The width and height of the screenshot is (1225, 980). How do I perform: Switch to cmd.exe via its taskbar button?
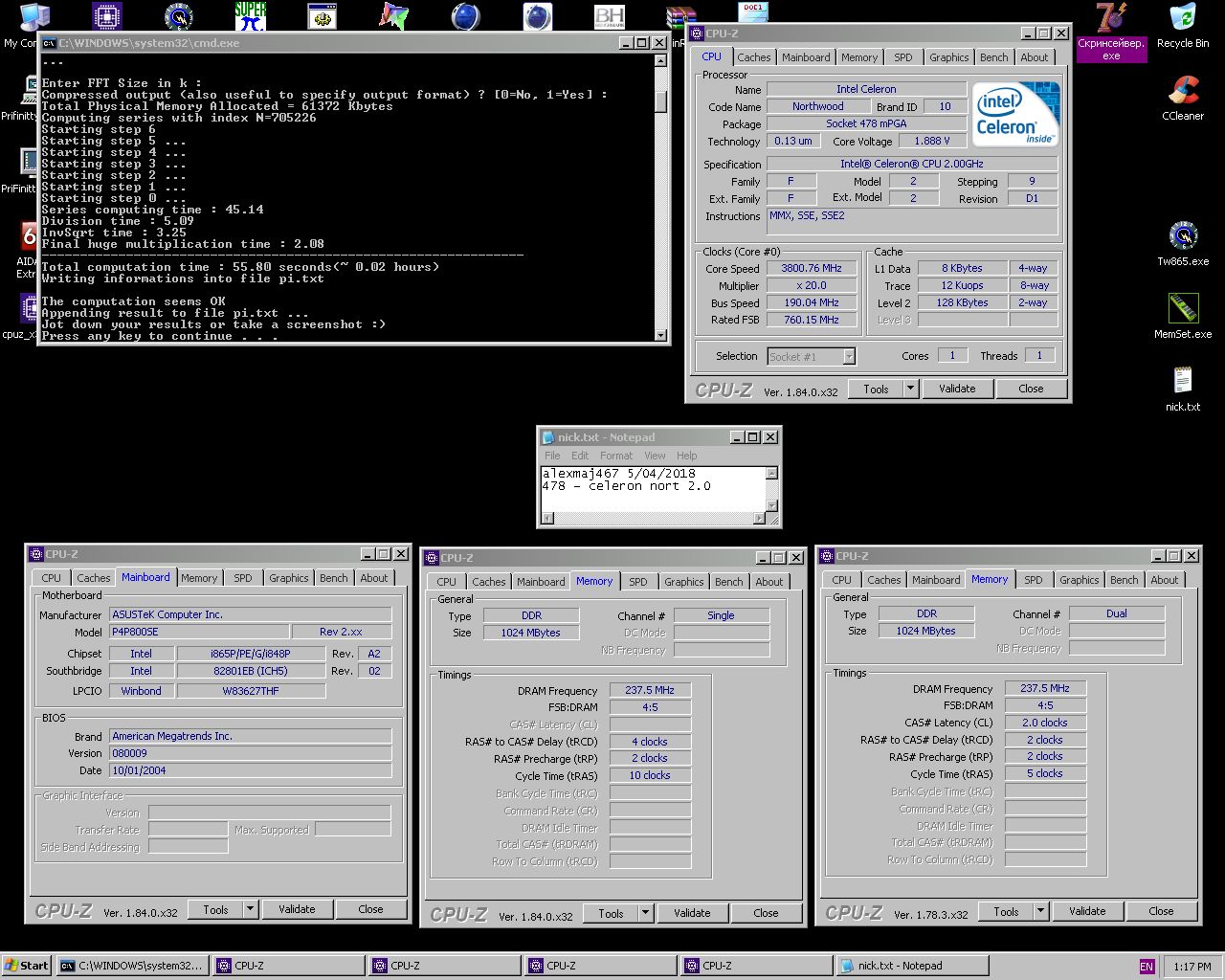point(132,966)
